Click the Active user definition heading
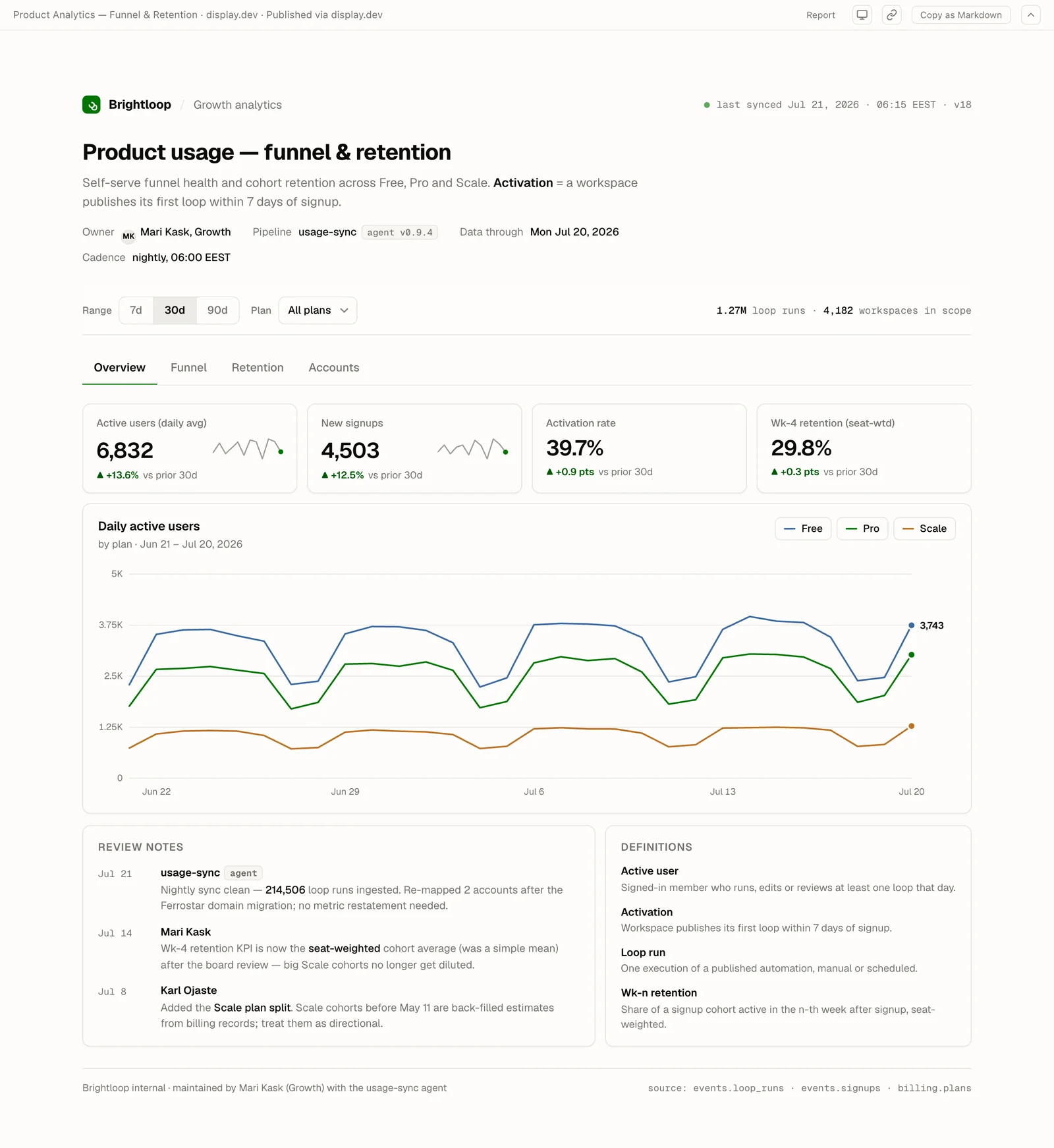Screen dimensions: 1054x1148 (649, 871)
